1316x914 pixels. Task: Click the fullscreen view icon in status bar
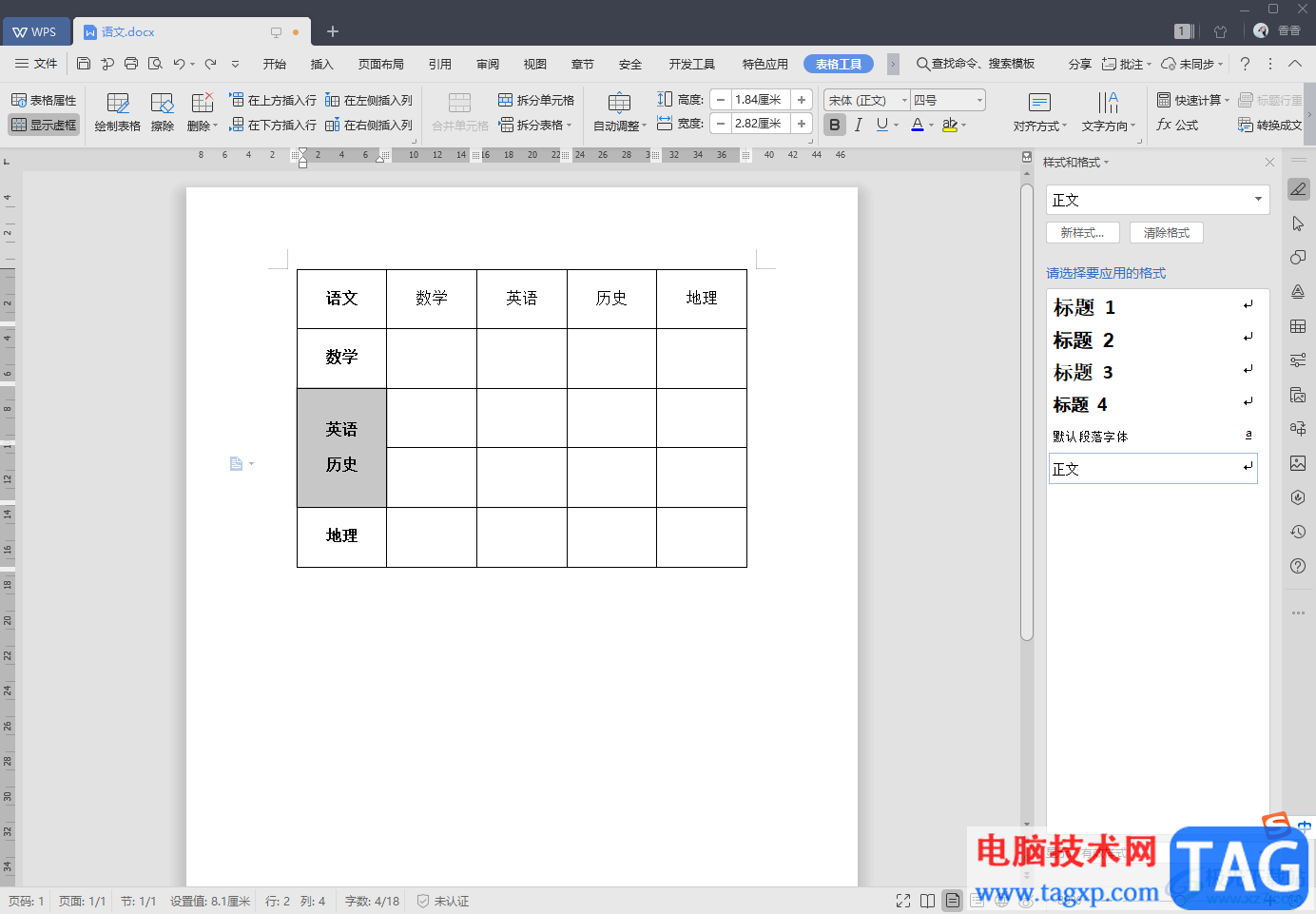(x=903, y=901)
